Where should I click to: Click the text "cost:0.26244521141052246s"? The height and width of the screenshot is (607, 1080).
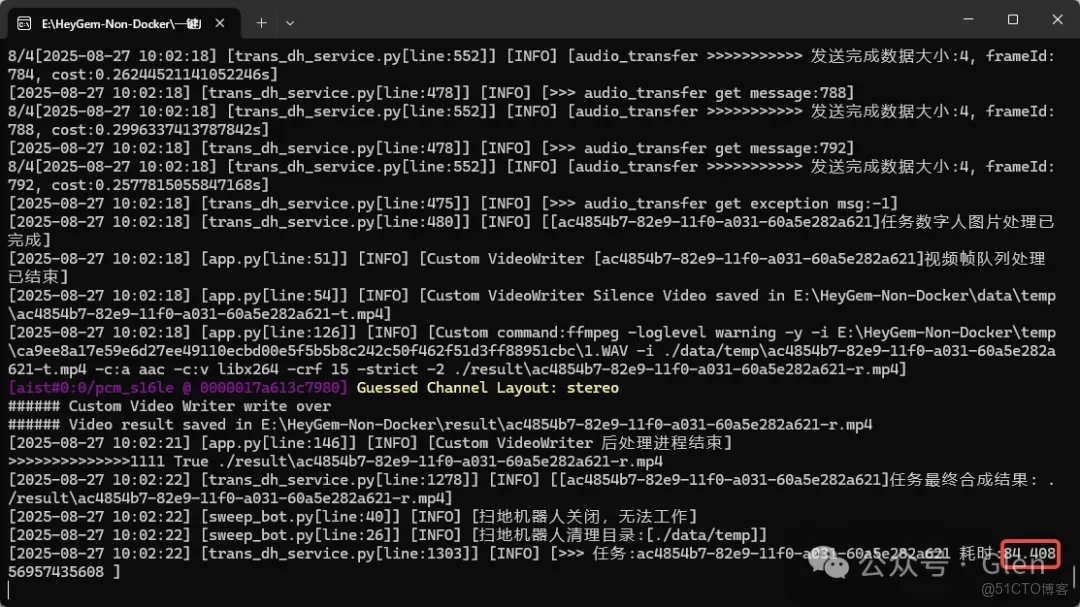pyautogui.click(x=165, y=74)
